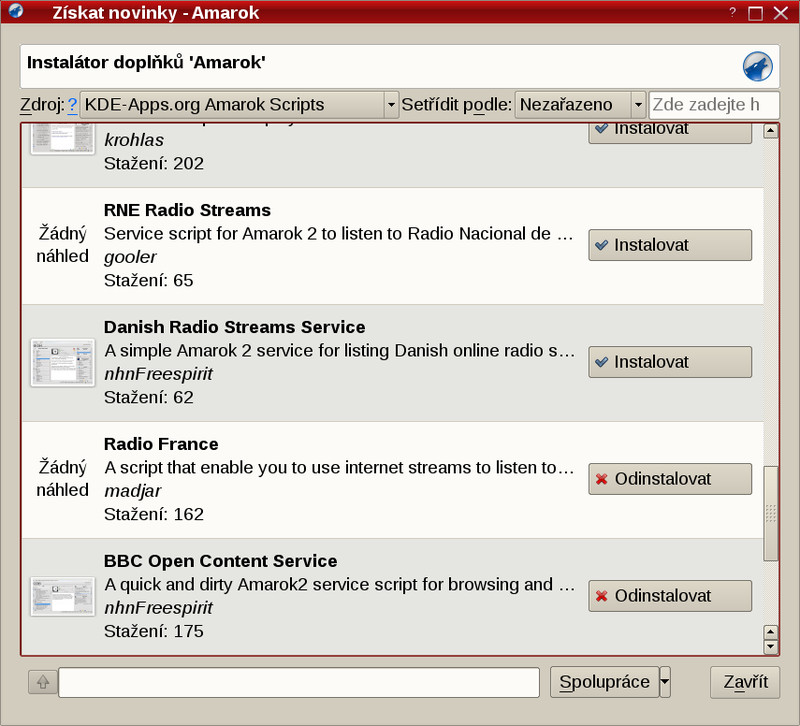Click the BBC Open Content Service title

(220, 561)
